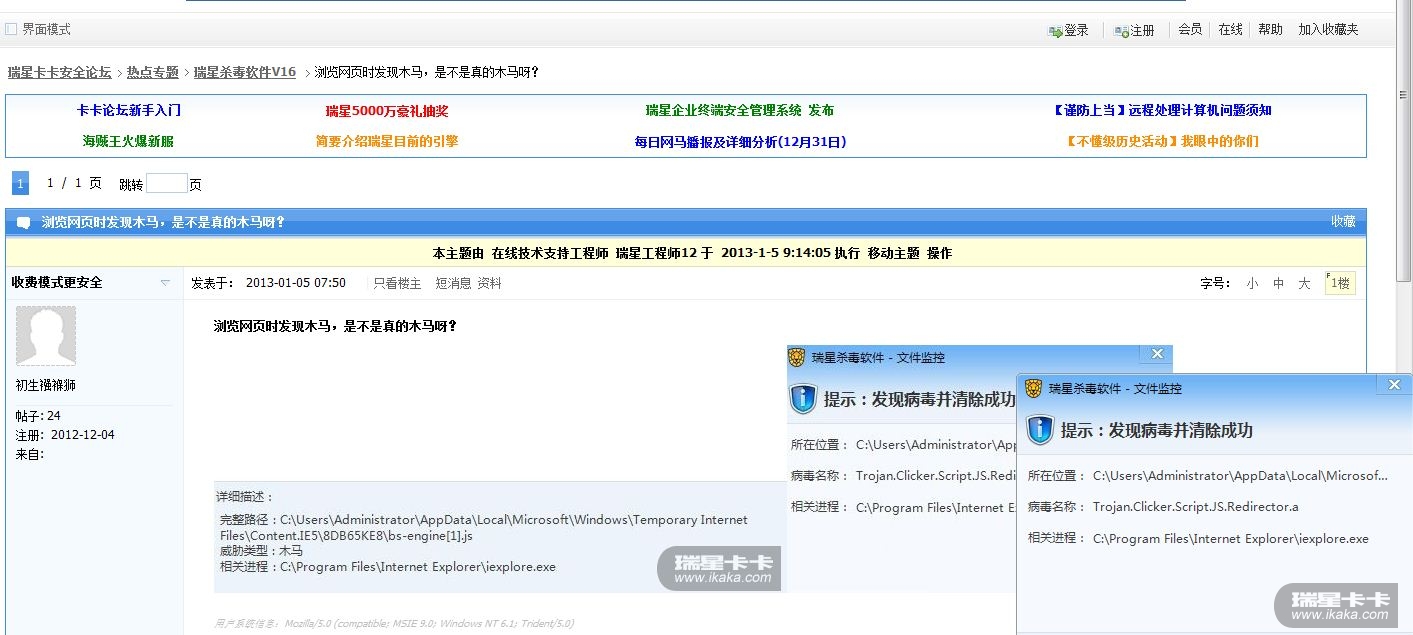Select page 1 button in pagination
The width and height of the screenshot is (1413, 635).
pyautogui.click(x=20, y=183)
